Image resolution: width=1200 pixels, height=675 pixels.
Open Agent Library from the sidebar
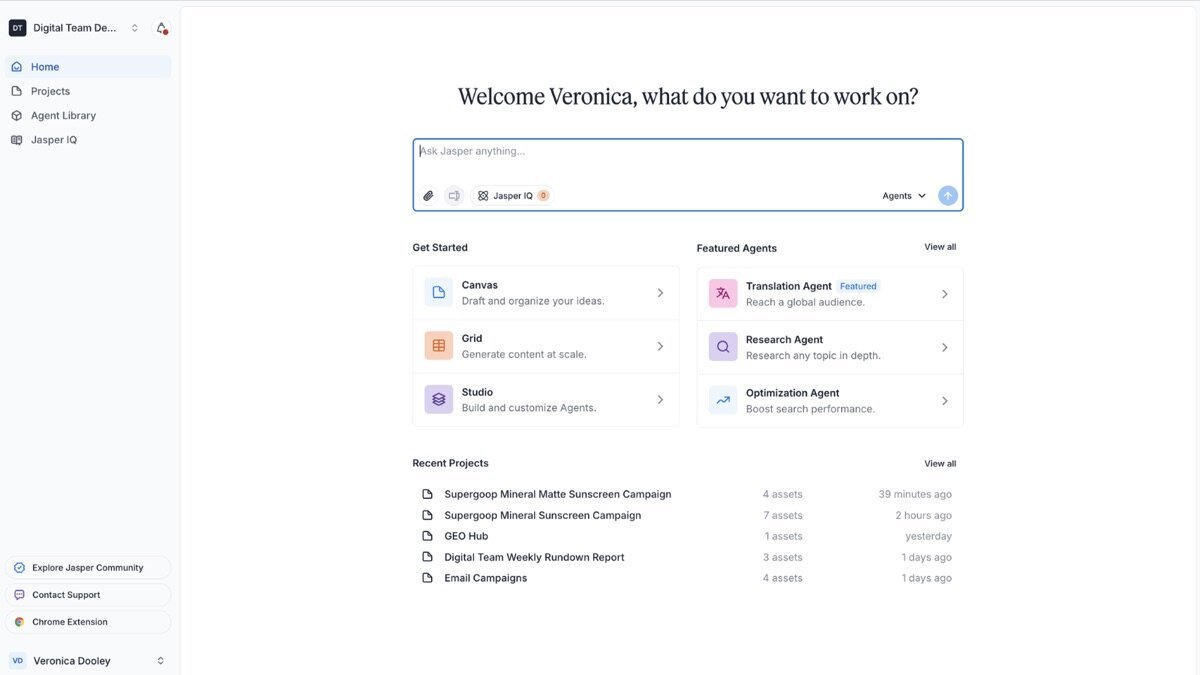[88, 115]
